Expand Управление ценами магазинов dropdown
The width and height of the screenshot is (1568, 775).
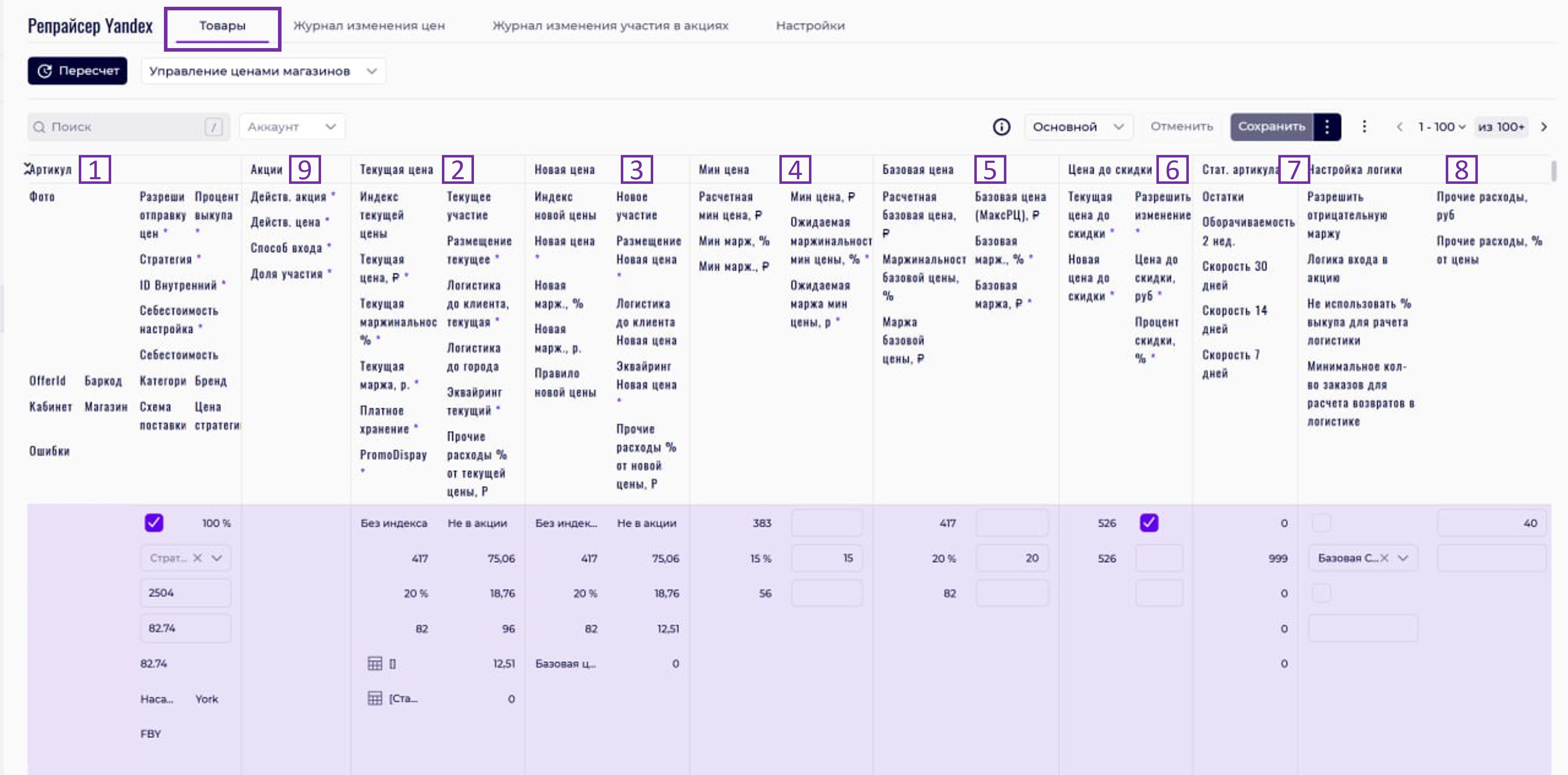263,71
